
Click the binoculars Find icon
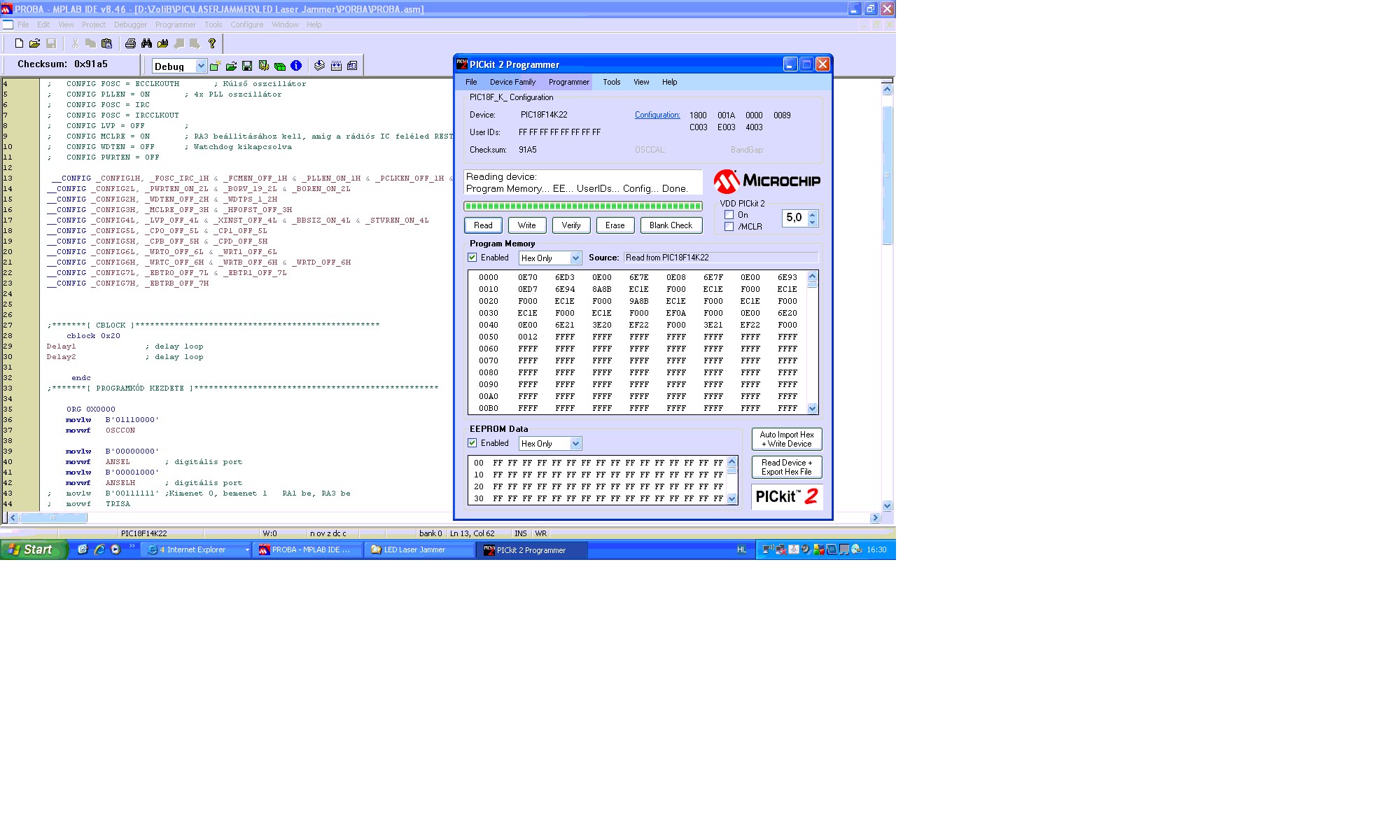(x=146, y=43)
